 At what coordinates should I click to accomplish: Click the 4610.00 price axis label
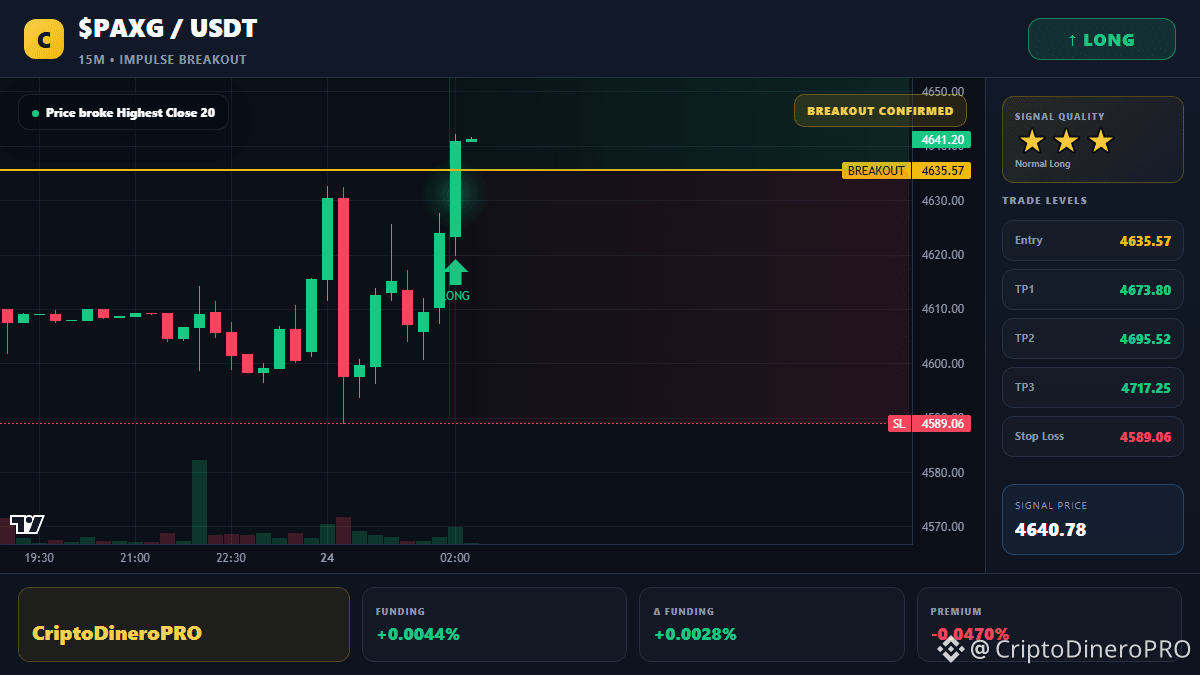click(x=943, y=309)
